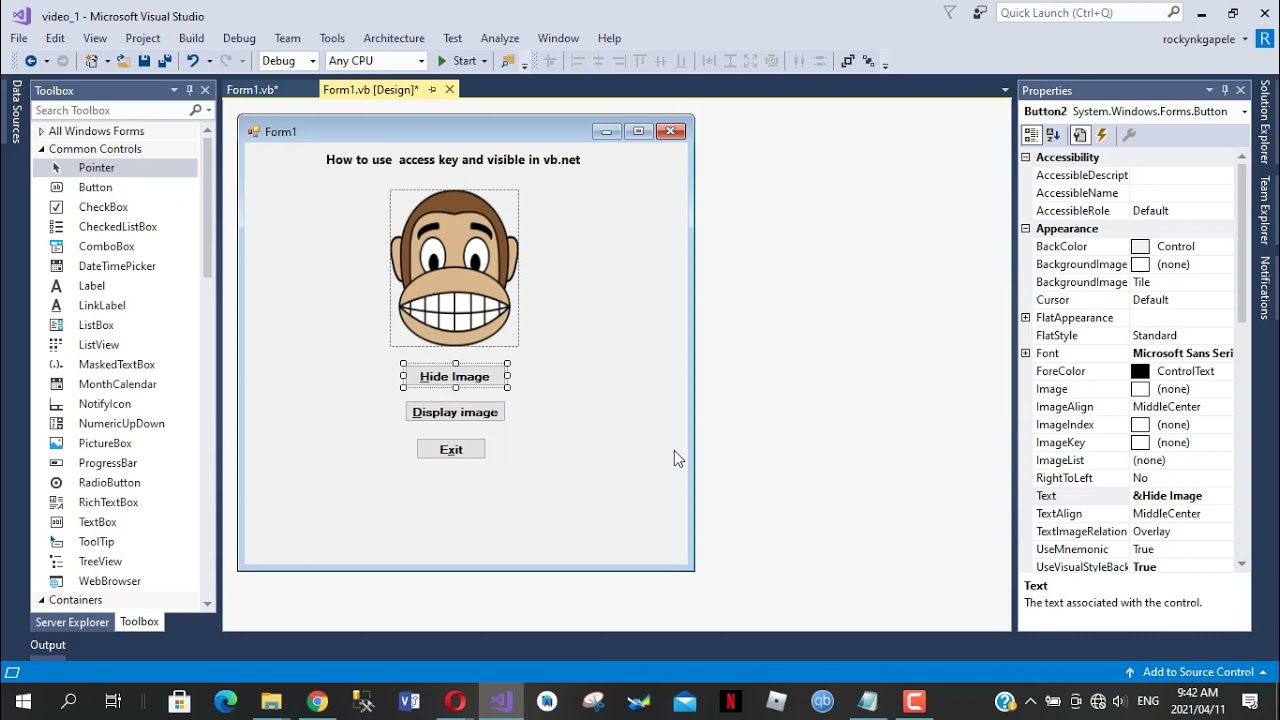Viewport: 1280px width, 720px height.
Task: Switch to the Form1.vb* code tab
Action: [252, 90]
